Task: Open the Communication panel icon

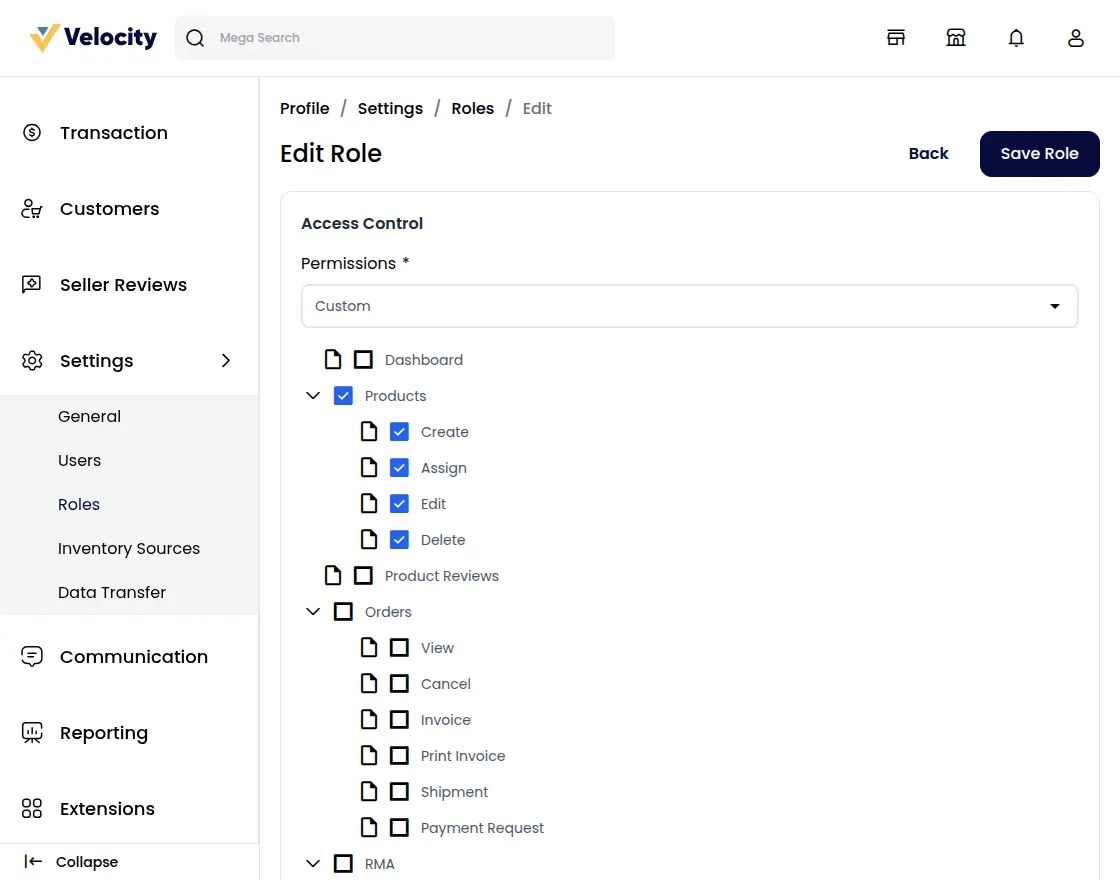Action: (31, 656)
